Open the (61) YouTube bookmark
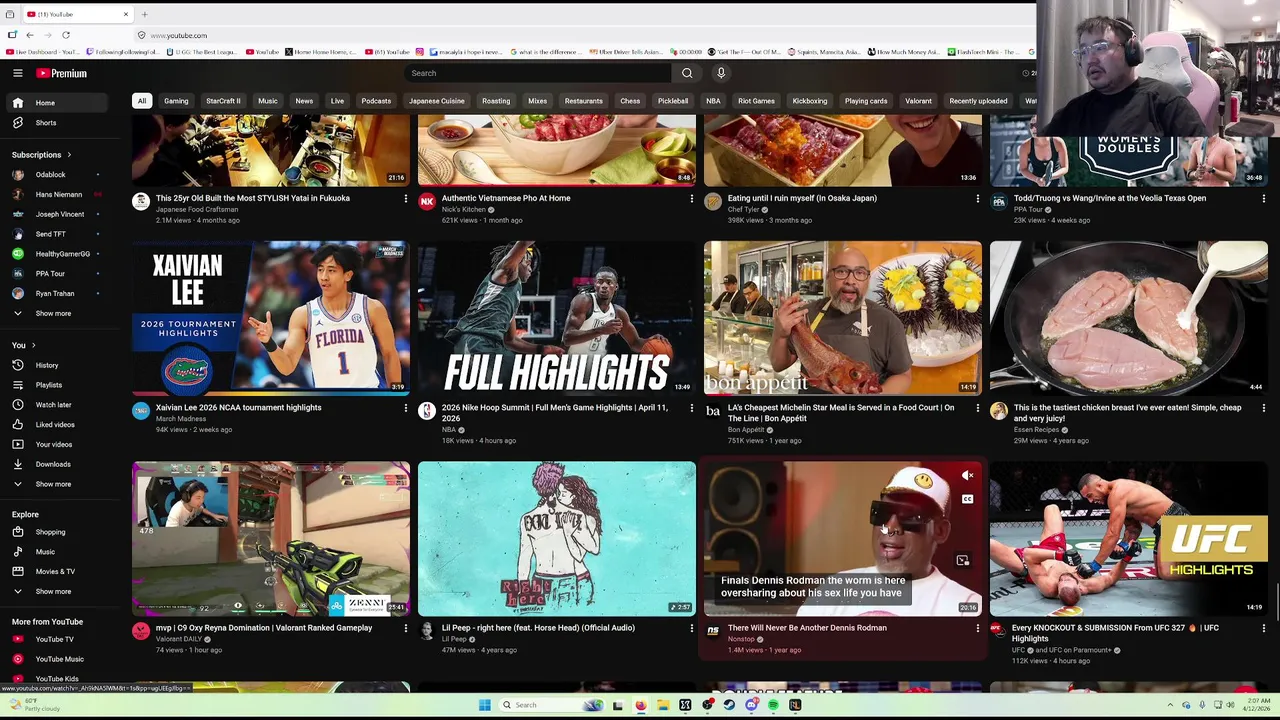1280x720 pixels. [387, 52]
